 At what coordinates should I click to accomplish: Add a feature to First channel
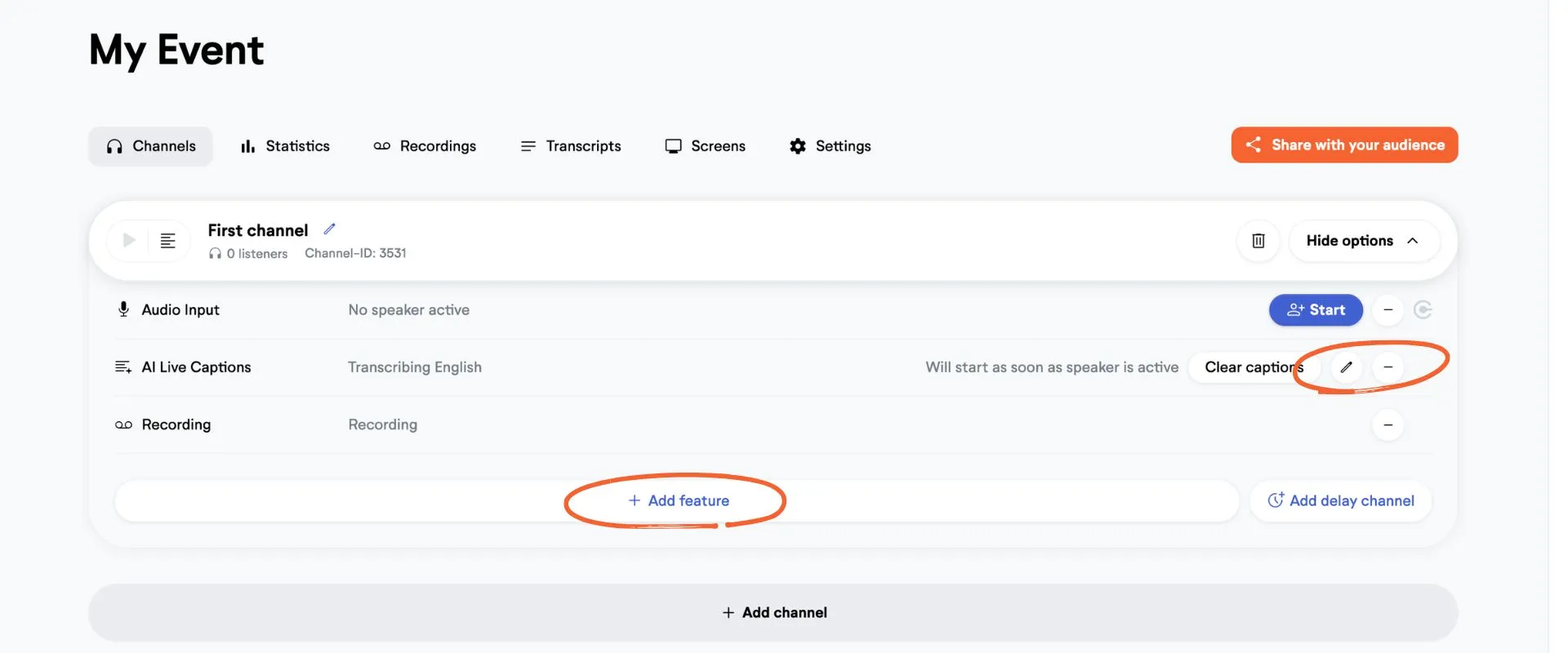[677, 500]
